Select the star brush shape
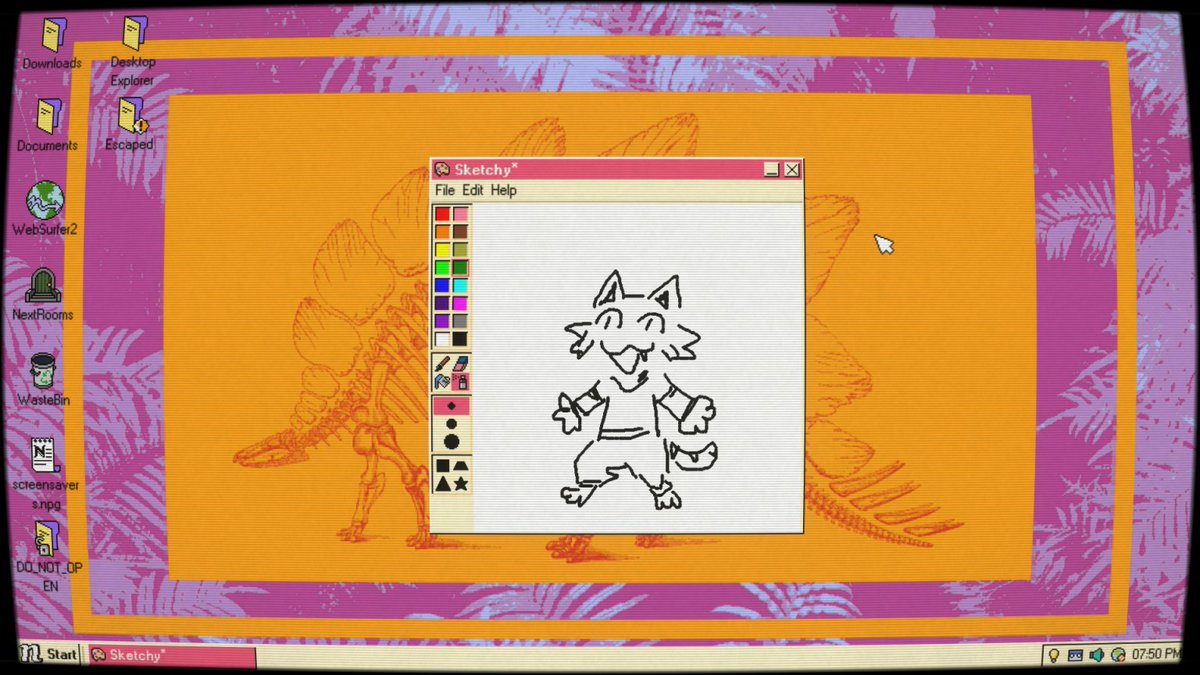Viewport: 1200px width, 675px height. (460, 484)
